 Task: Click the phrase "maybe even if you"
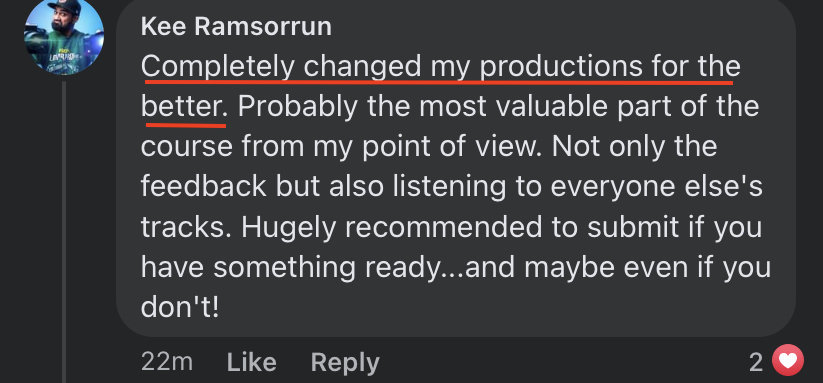[x=647, y=268]
